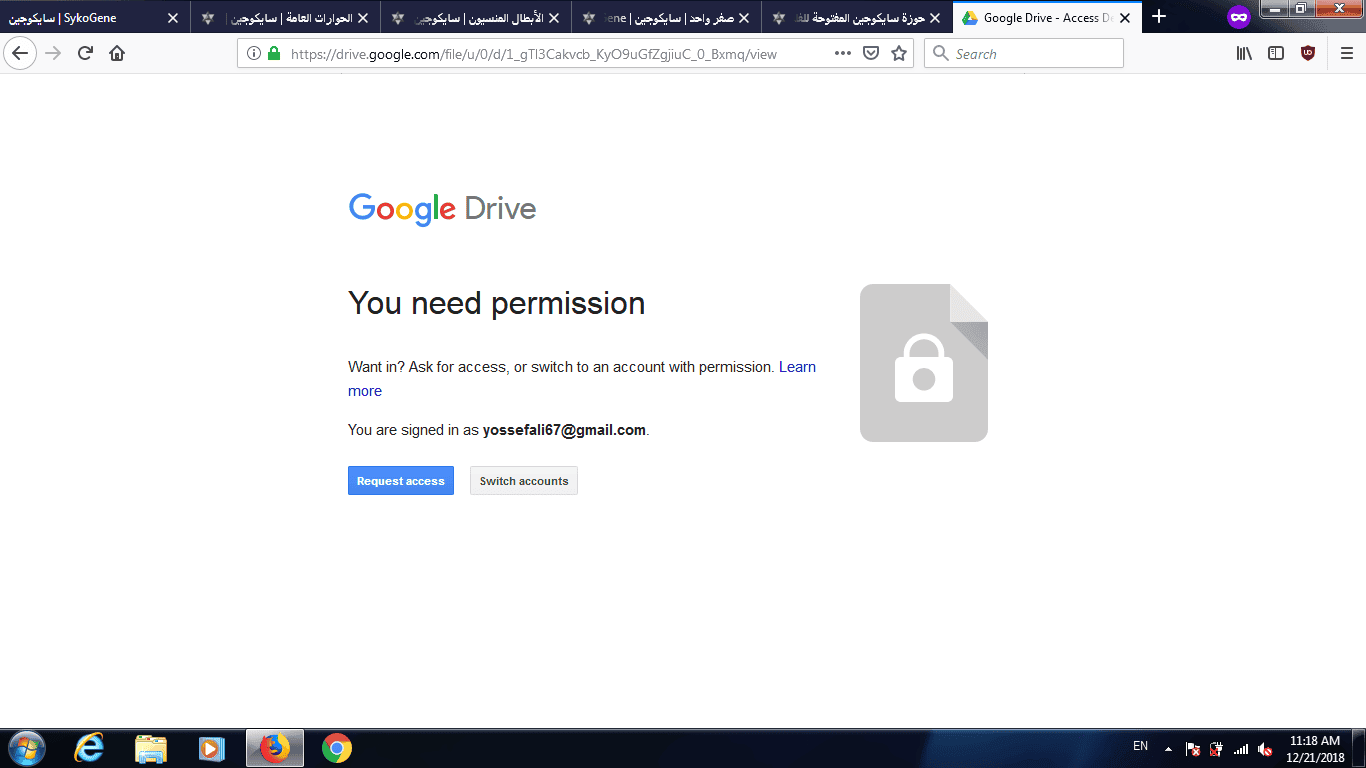Toggle the Firefox sidebar view
1366x768 pixels.
coord(1276,54)
